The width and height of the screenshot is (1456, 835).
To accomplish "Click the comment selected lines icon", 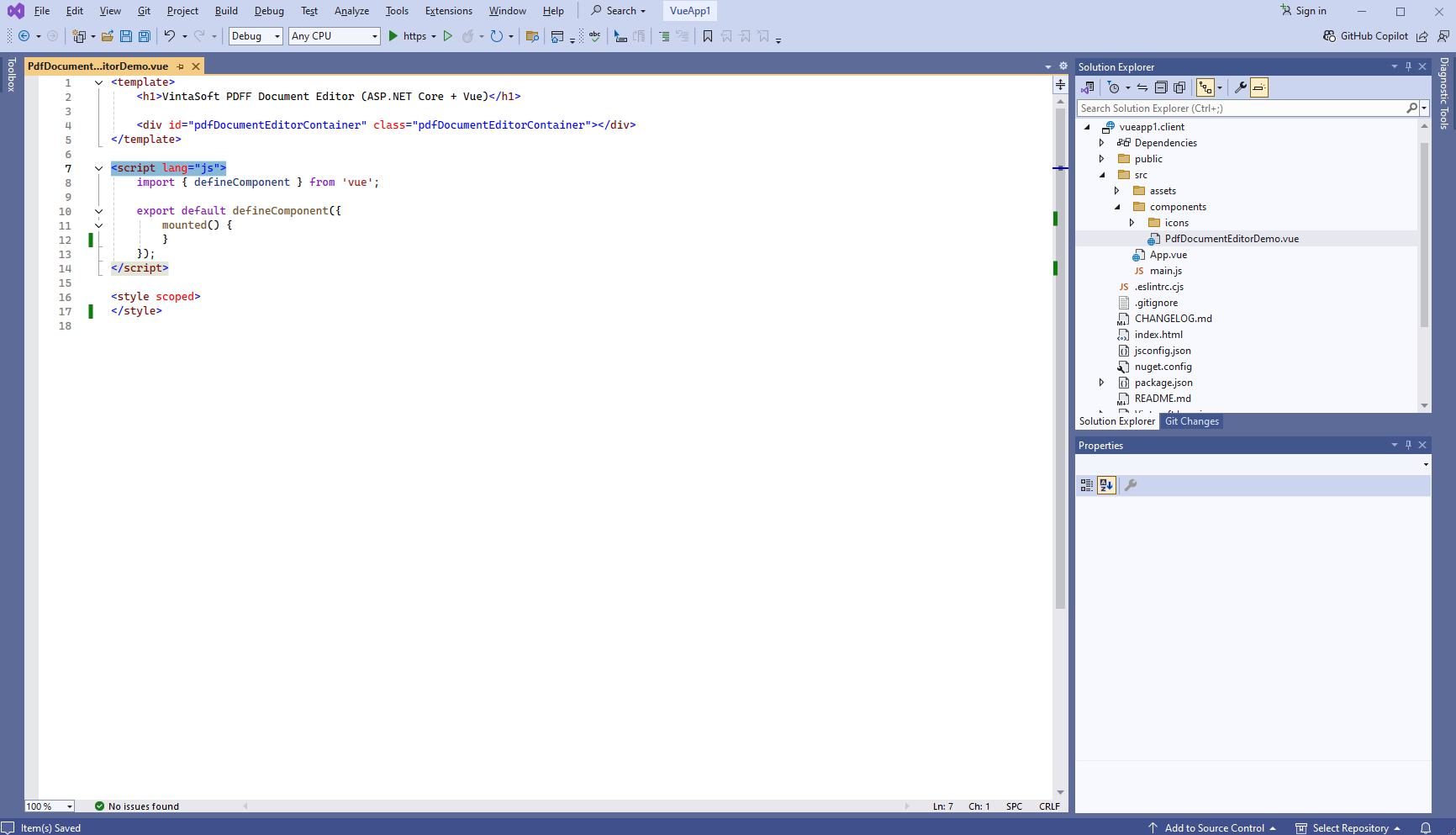I will click(620, 36).
